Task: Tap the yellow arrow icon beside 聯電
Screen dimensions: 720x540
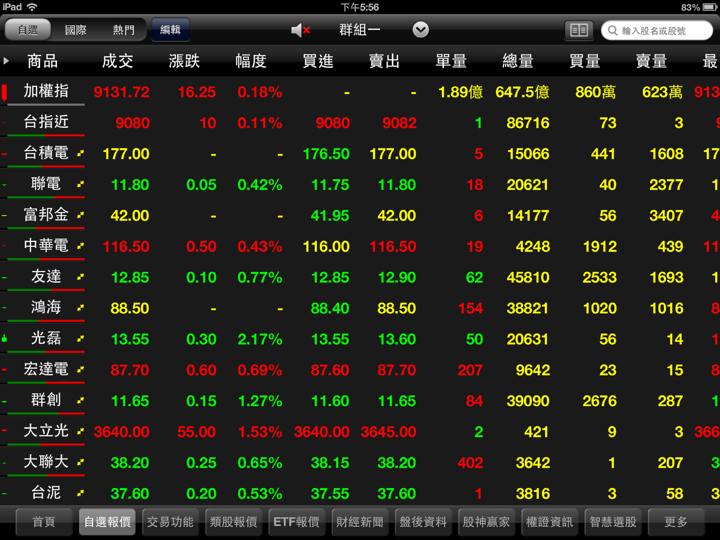Action: click(80, 185)
